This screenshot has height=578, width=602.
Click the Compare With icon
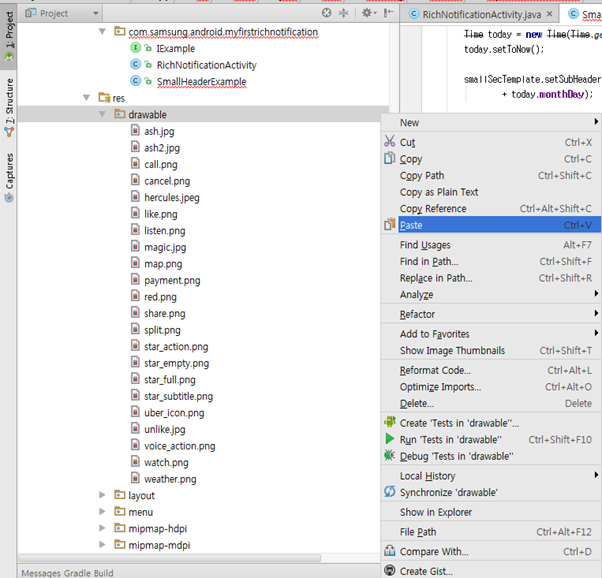tap(390, 551)
